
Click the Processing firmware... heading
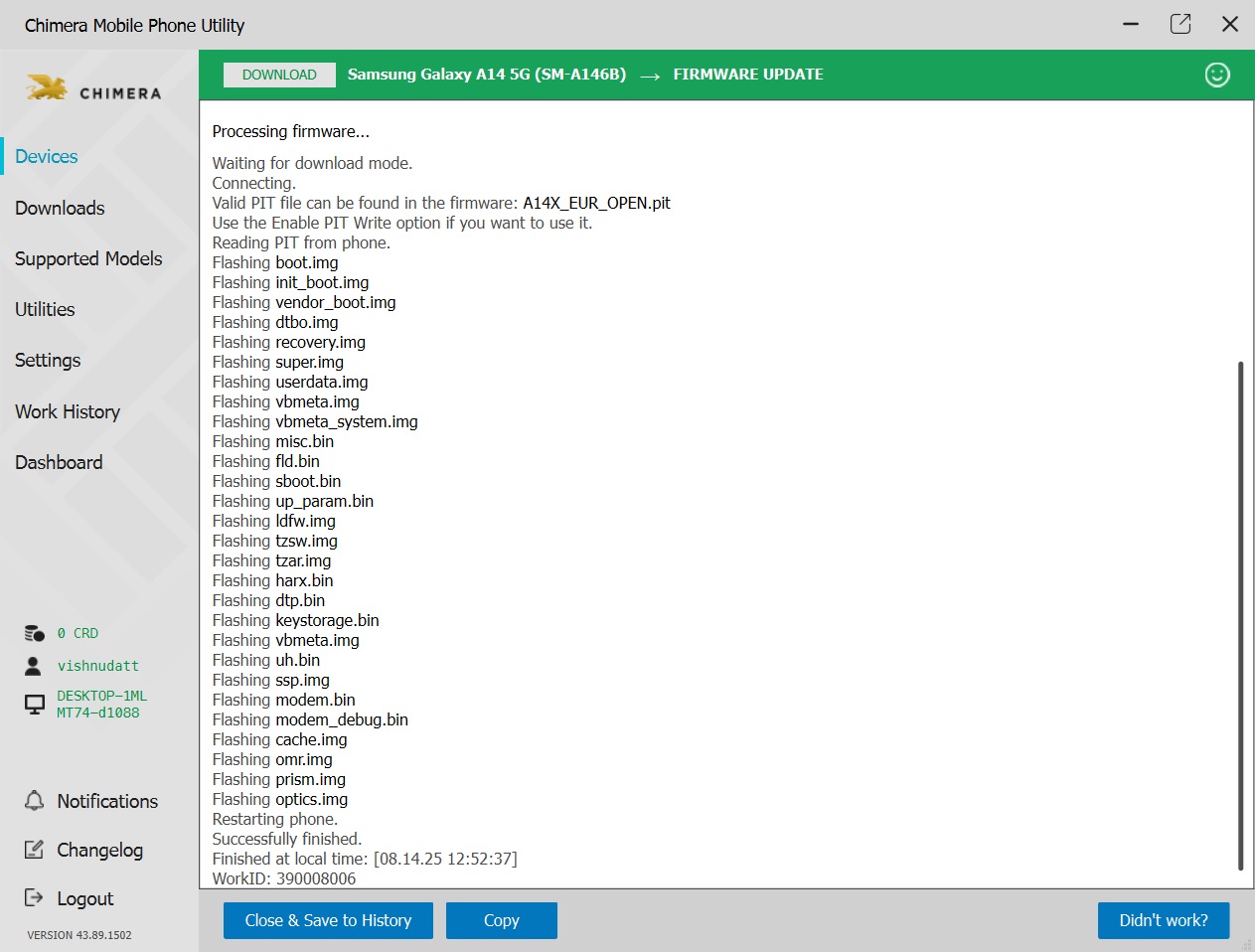291,131
